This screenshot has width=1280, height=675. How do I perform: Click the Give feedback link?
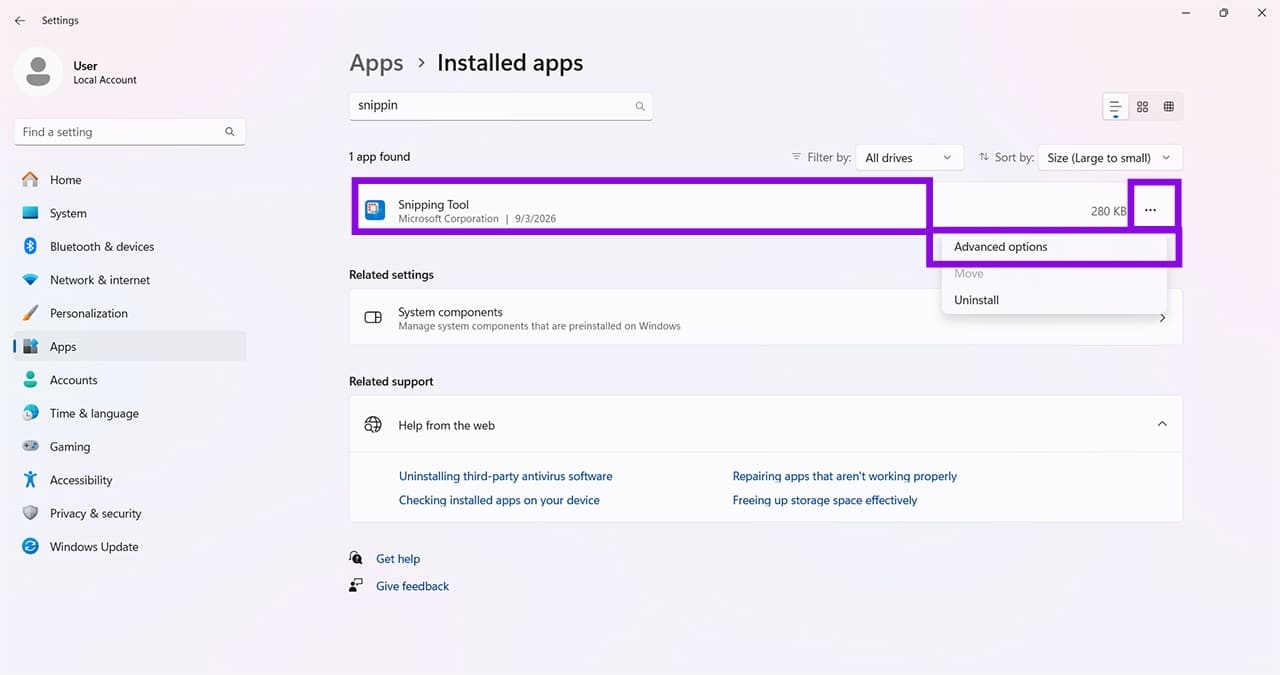(412, 586)
